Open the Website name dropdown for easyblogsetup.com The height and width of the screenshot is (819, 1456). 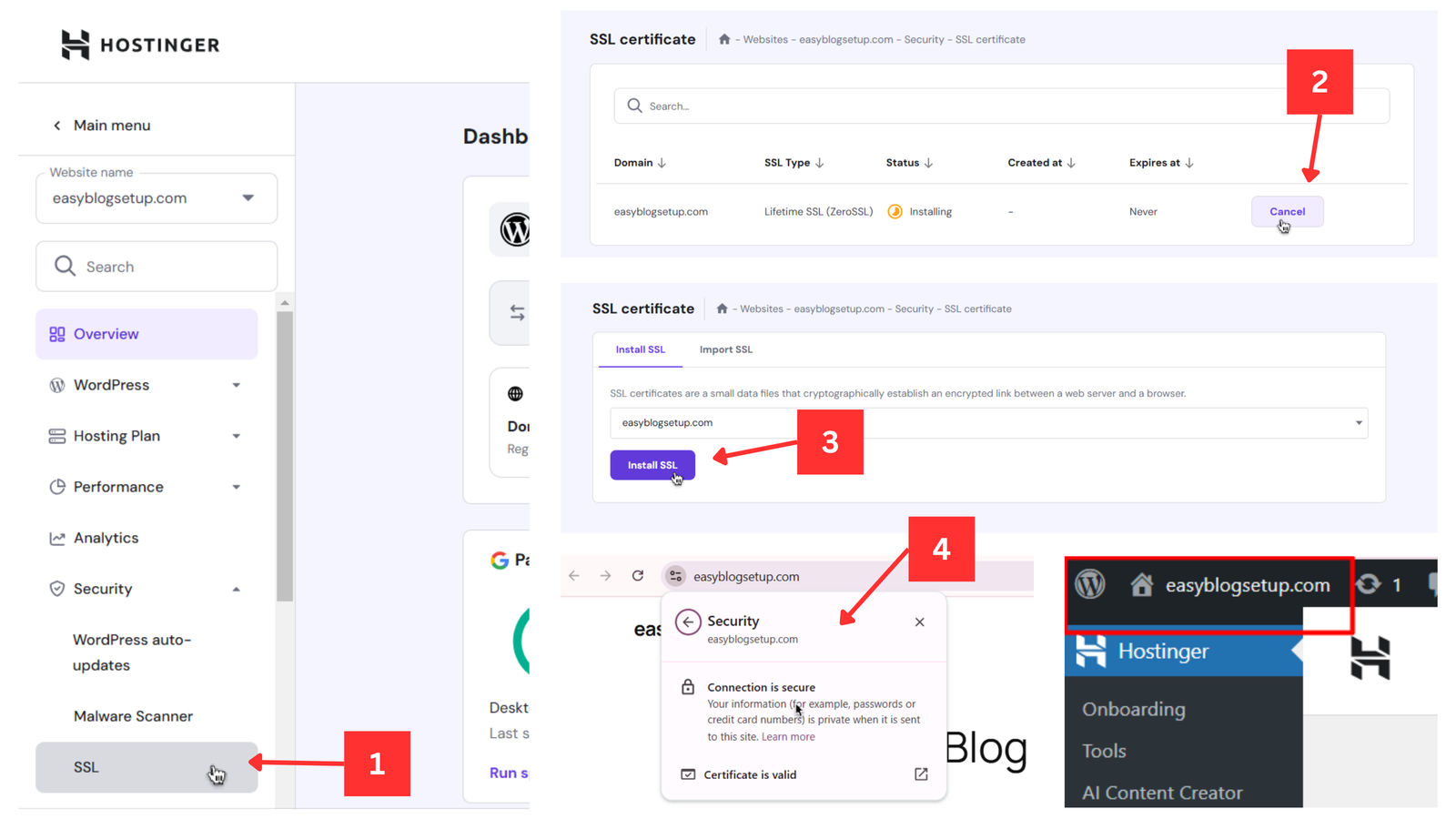(157, 198)
